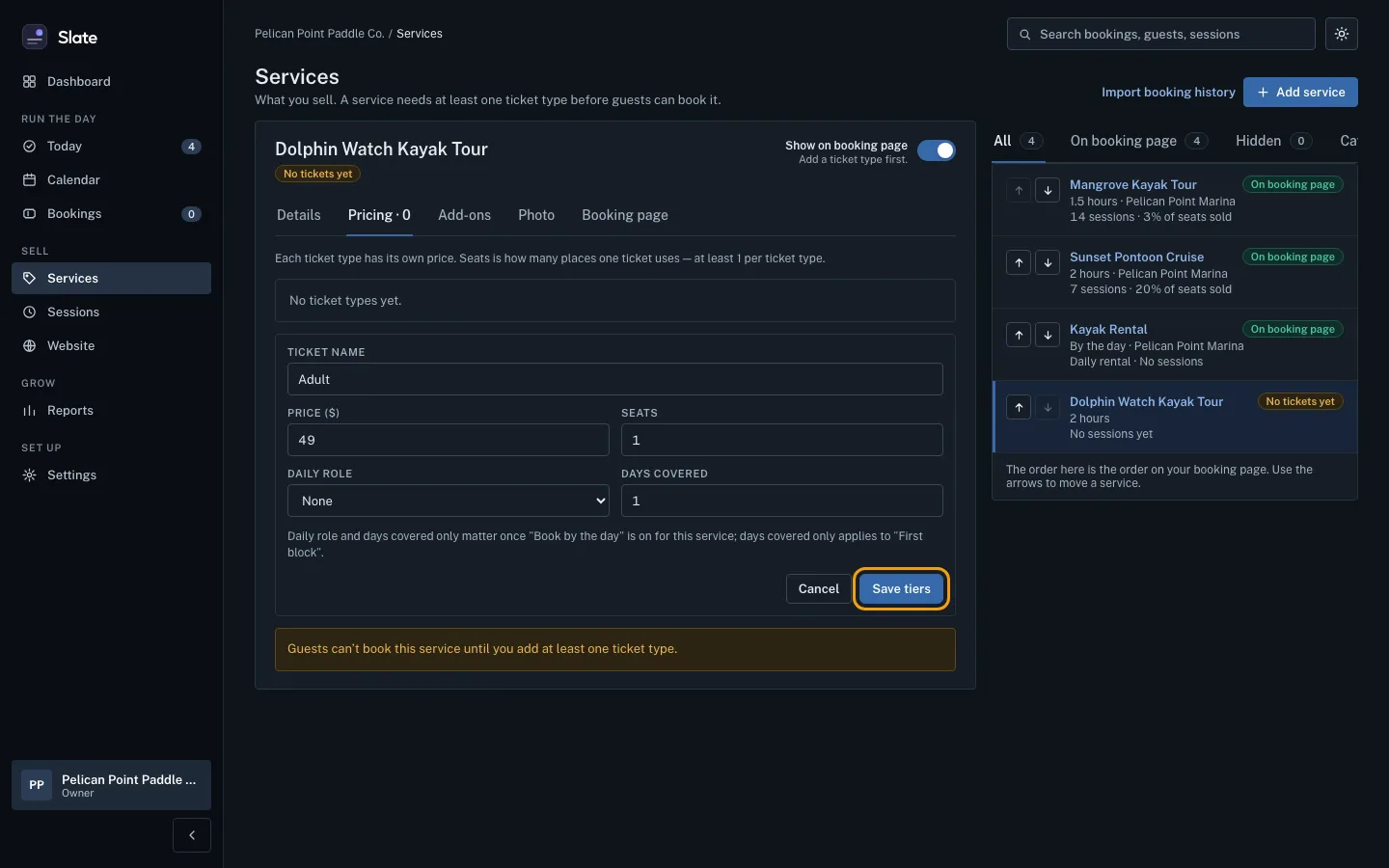The height and width of the screenshot is (868, 1389).
Task: Move Kayak Rental up
Action: (1019, 335)
